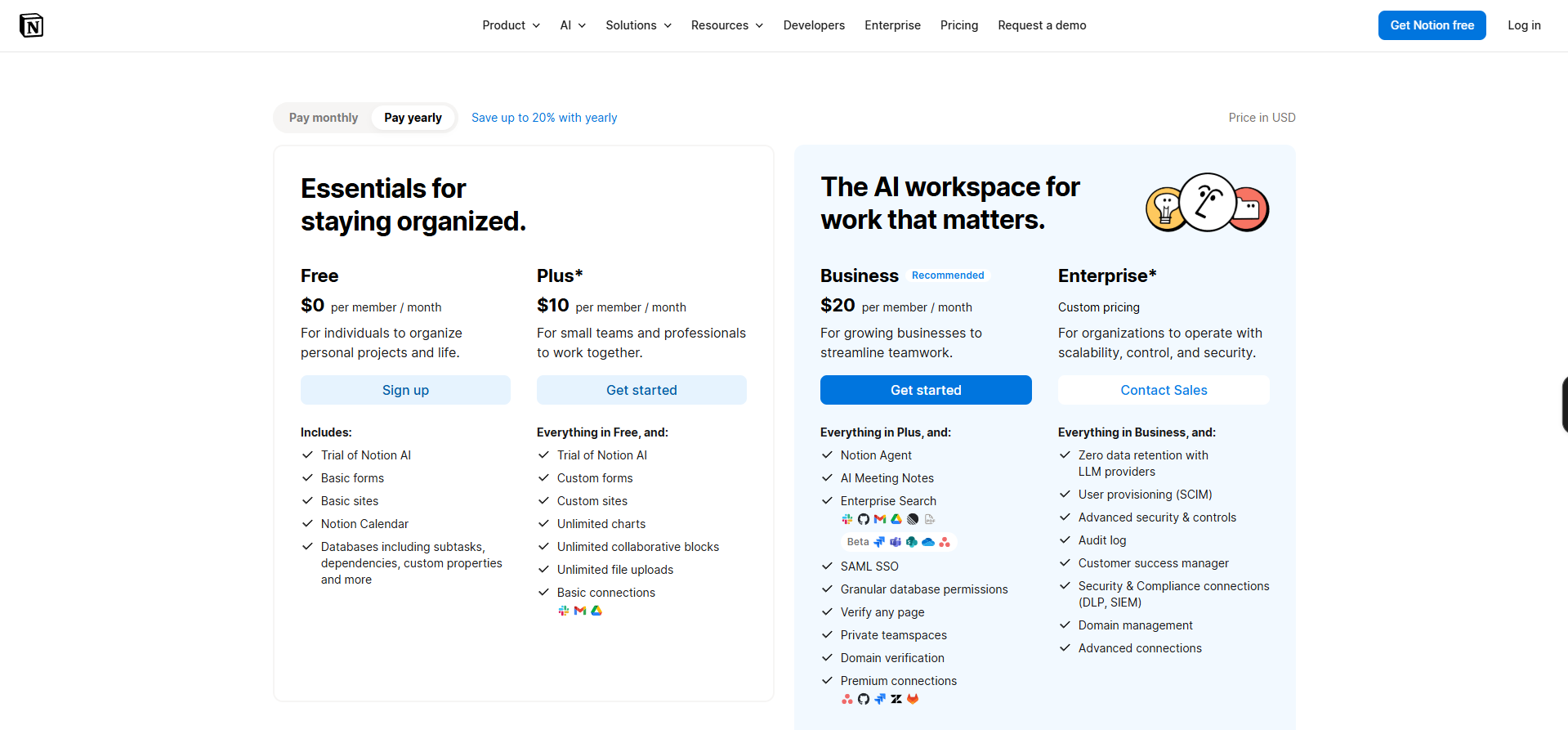Click the Notion logo in the header
Screen dimensions: 1568x730
(x=31, y=25)
